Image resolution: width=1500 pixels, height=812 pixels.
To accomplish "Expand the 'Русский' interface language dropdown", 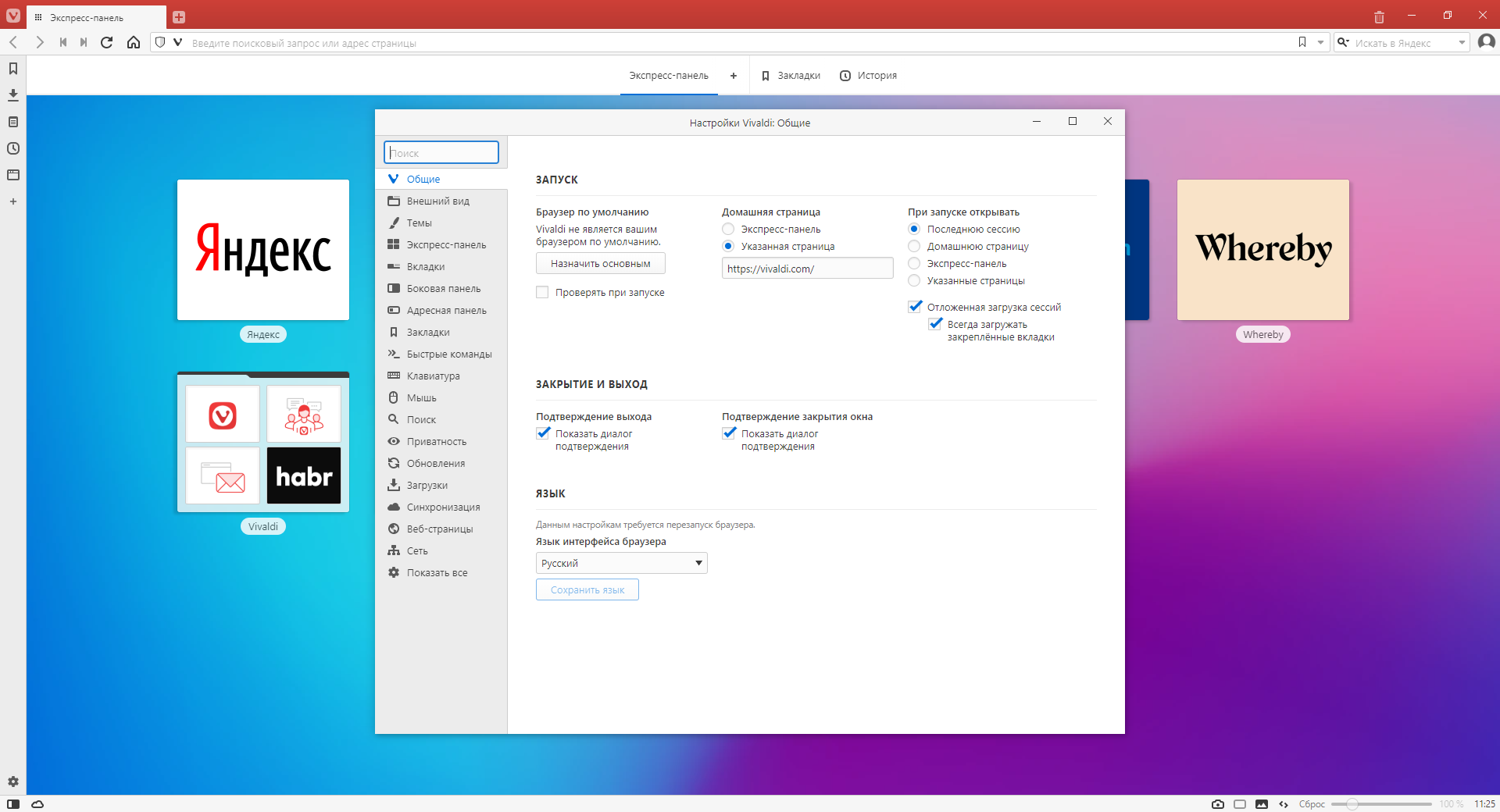I will tap(621, 563).
